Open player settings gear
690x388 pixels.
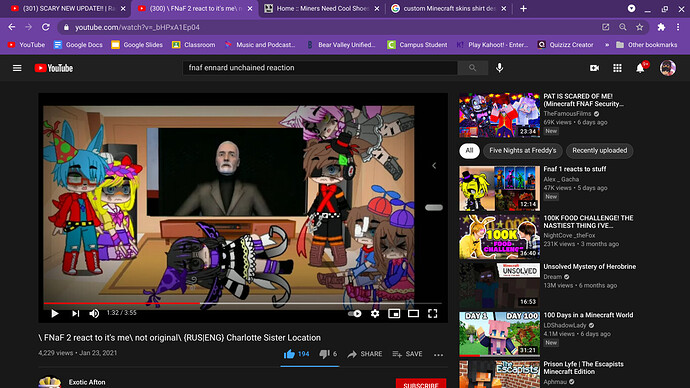pyautogui.click(x=375, y=313)
